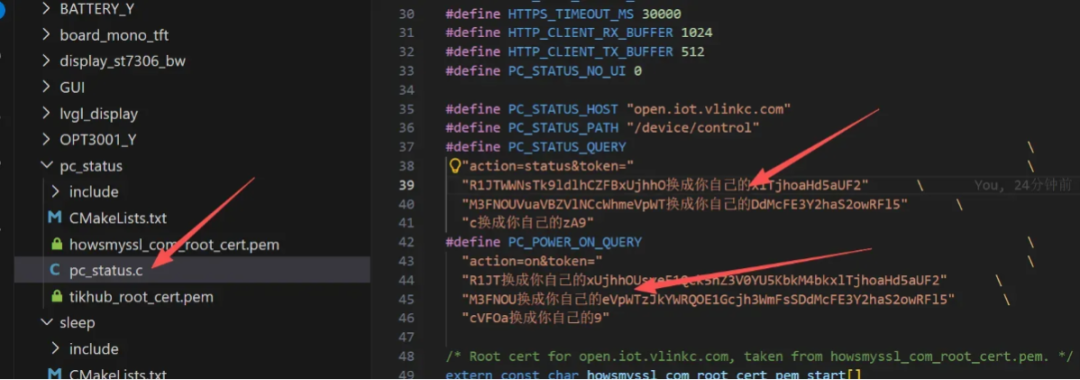The image size is (1080, 380).
Task: Expand the BATTERY_Y folder chevron
Action: 46,9
